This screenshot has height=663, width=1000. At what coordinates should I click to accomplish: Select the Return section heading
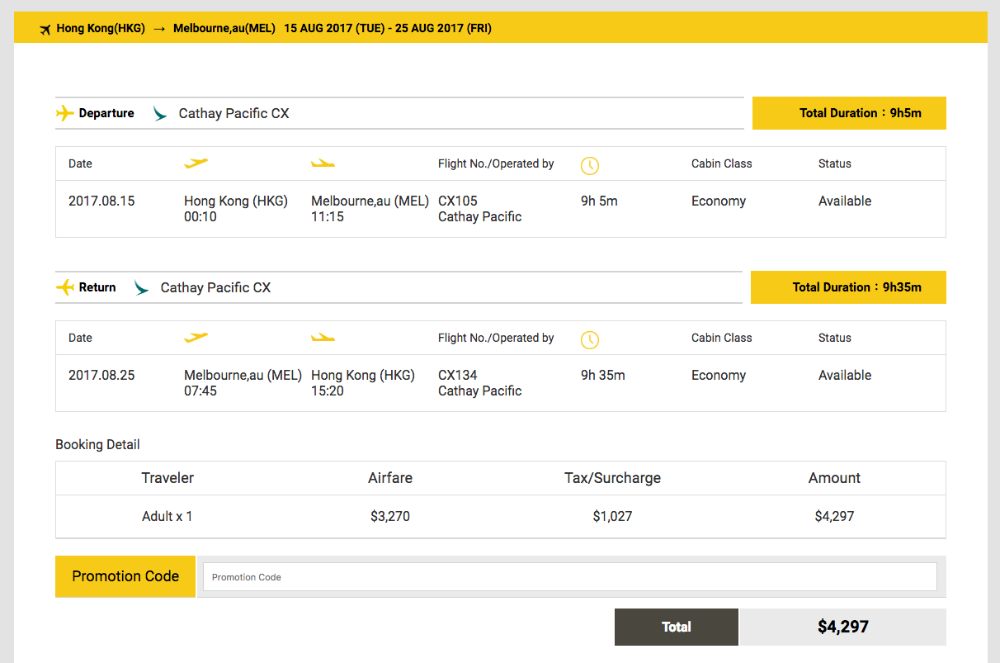pos(98,288)
